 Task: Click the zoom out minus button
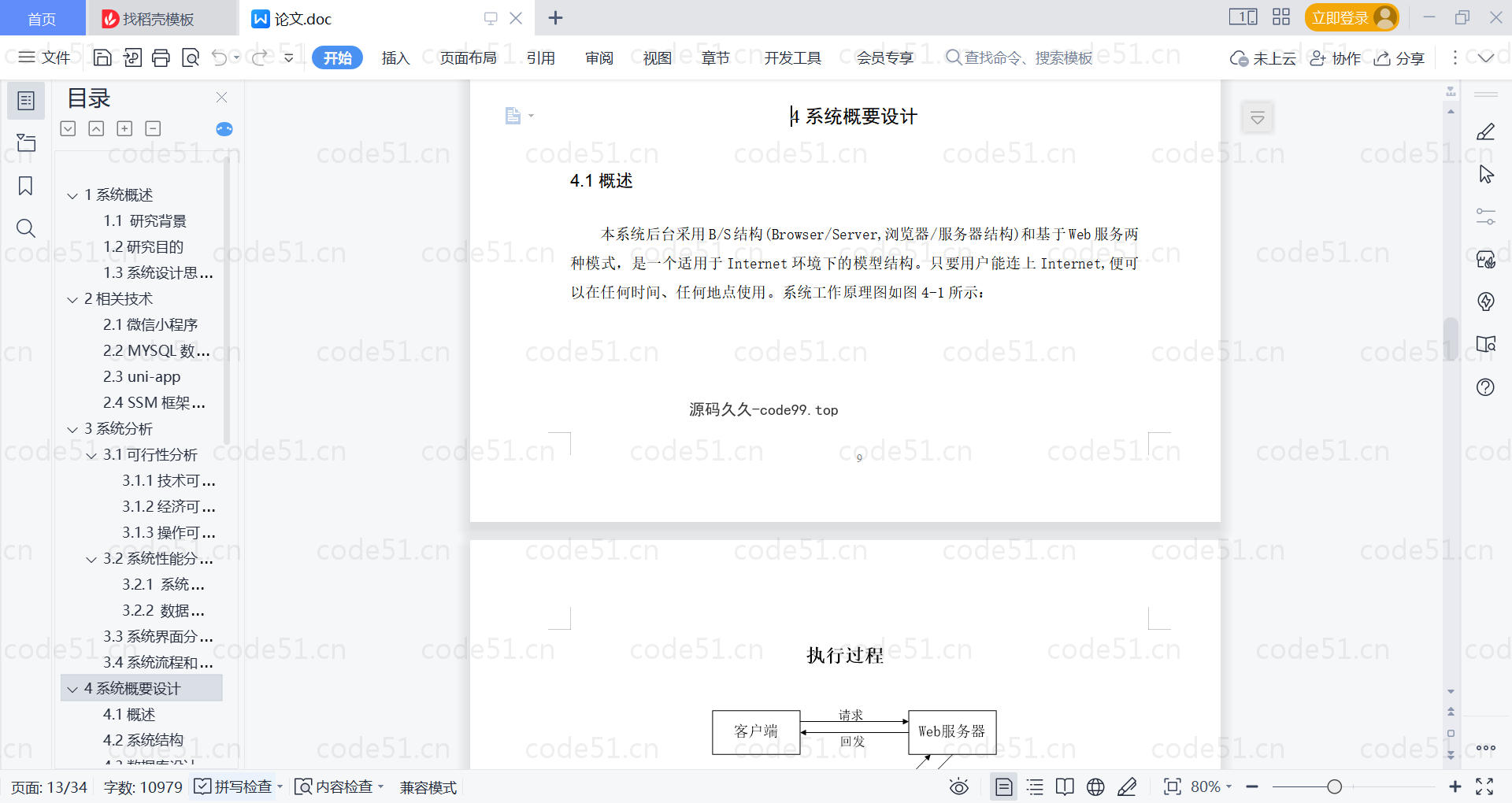[x=1252, y=786]
